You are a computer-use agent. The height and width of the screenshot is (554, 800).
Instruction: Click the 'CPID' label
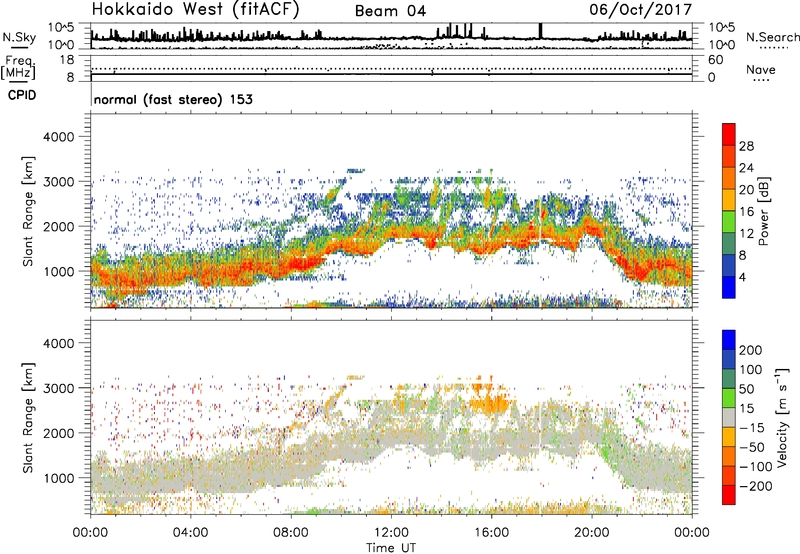point(22,95)
